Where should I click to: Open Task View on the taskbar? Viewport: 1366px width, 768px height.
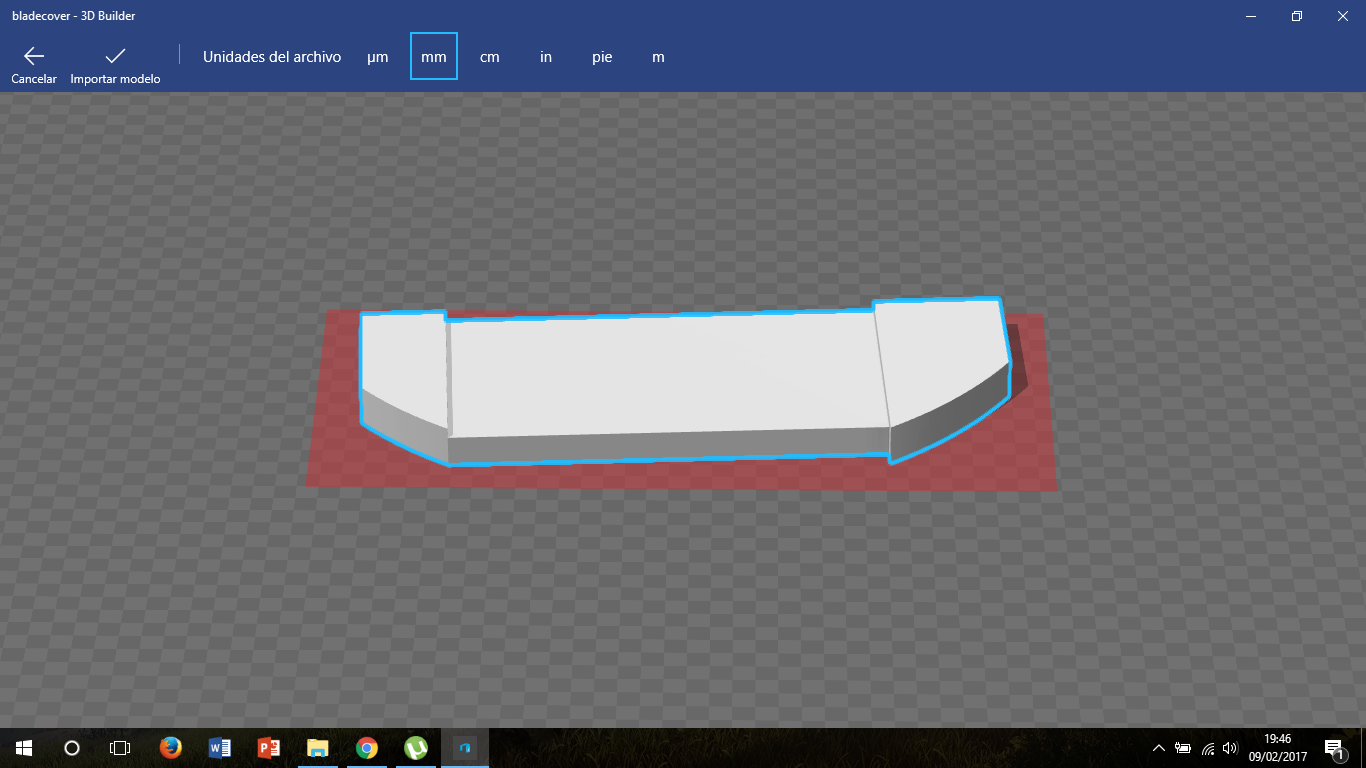[120, 747]
